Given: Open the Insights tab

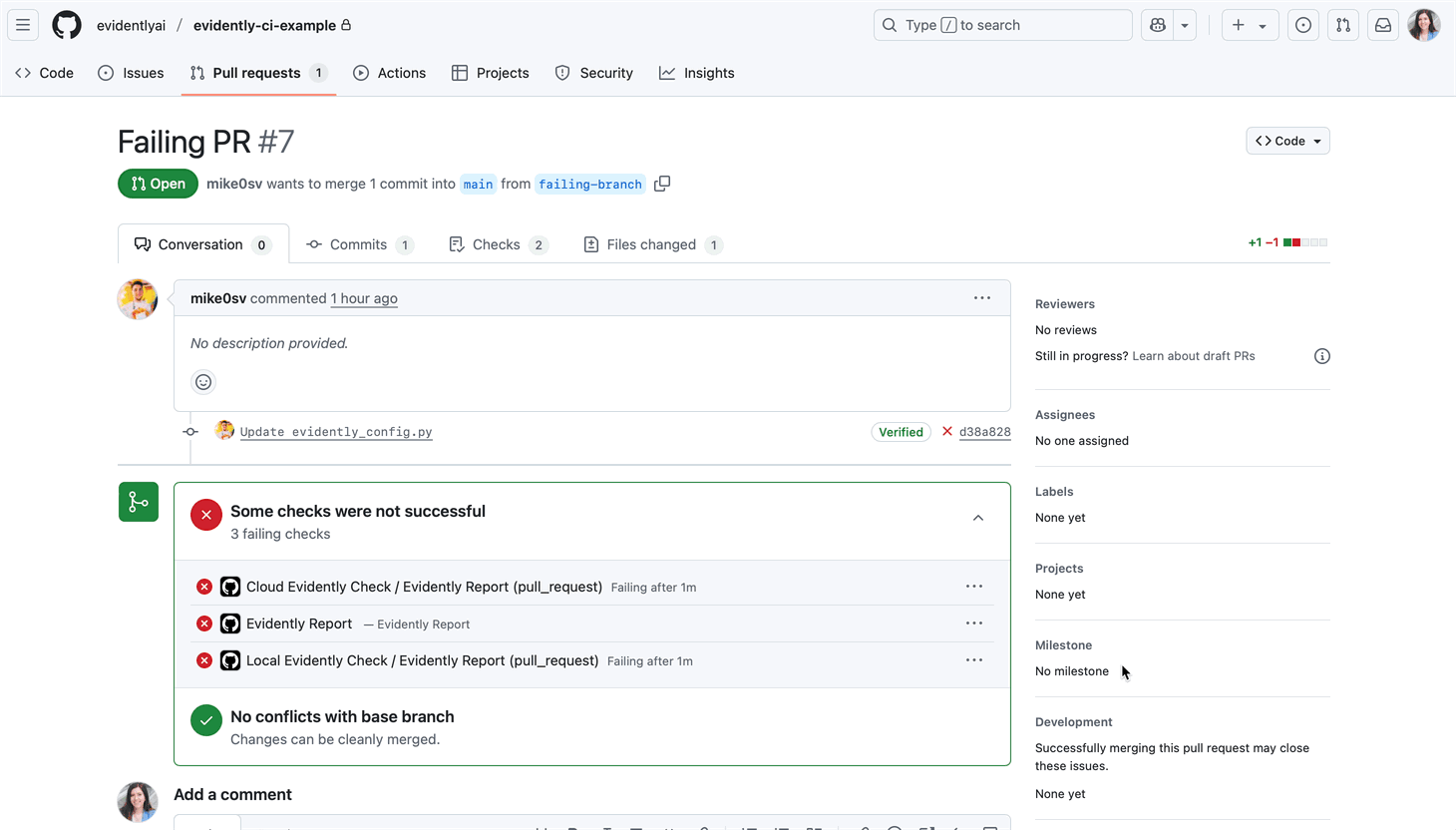Looking at the screenshot, I should pyautogui.click(x=697, y=73).
